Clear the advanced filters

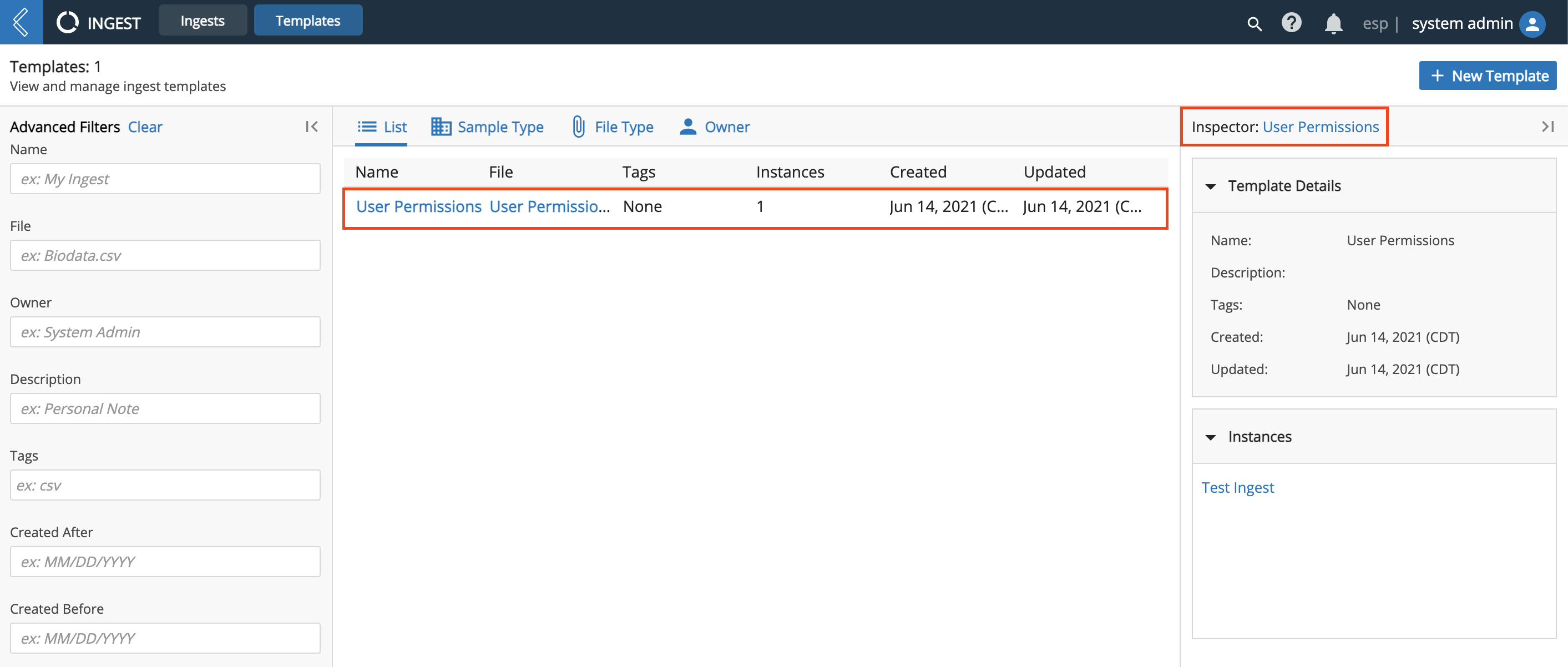pos(145,127)
